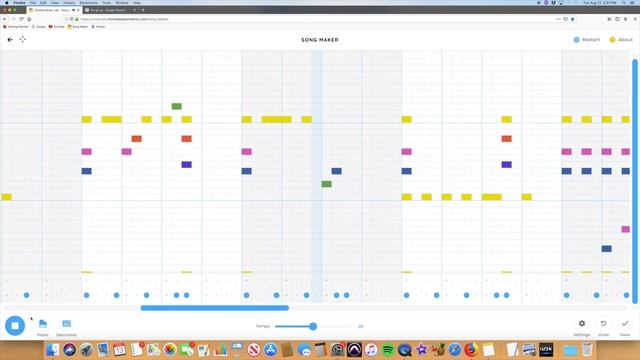The width and height of the screenshot is (640, 360).
Task: Open iTunes from the dock
Action: tap(371, 350)
